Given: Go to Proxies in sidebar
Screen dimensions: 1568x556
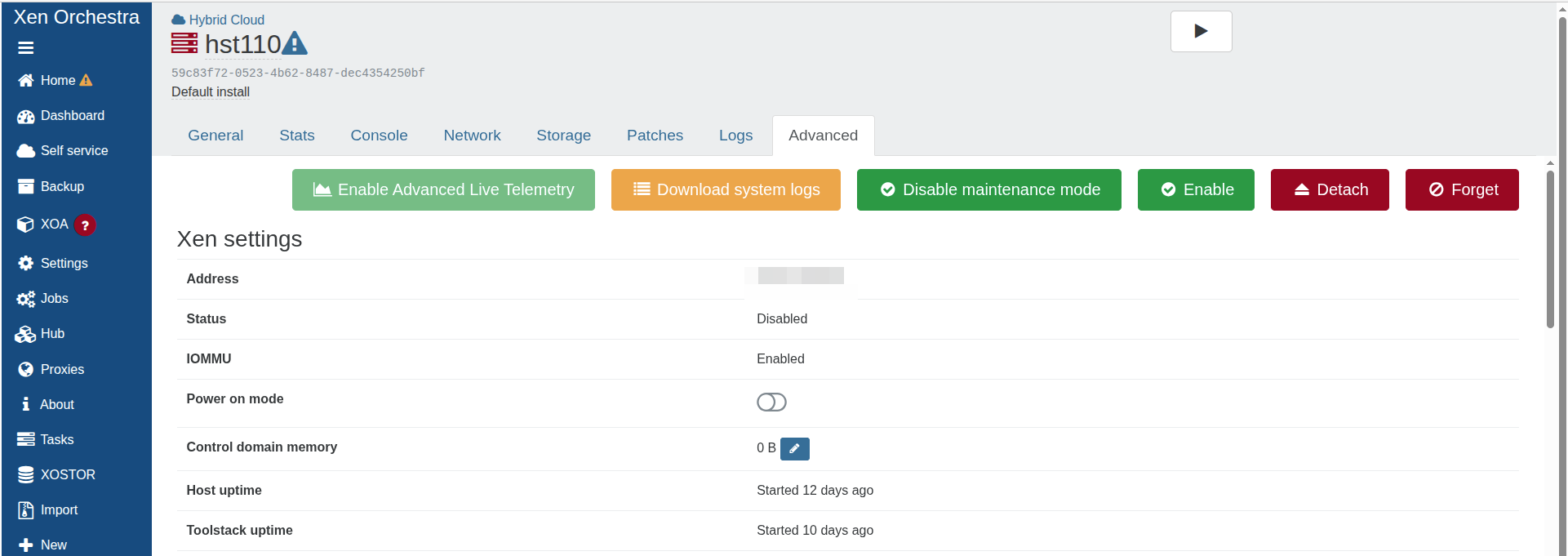Looking at the screenshot, I should click(x=62, y=369).
